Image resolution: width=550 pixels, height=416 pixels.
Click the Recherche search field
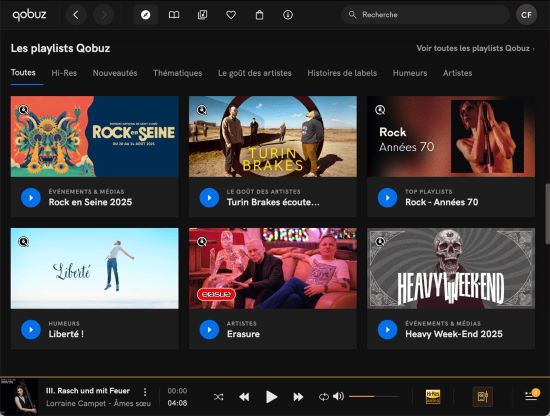[425, 15]
